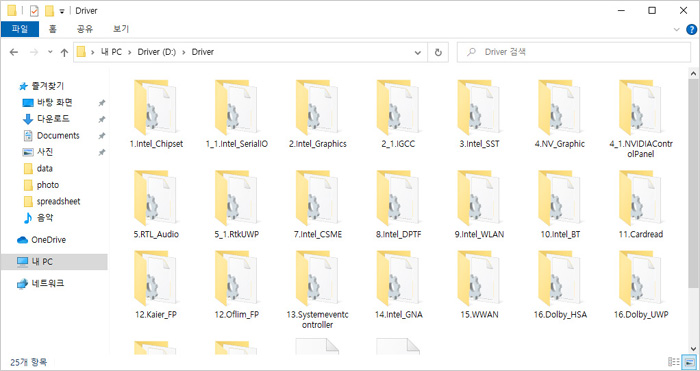Click the Help question mark icon
The height and width of the screenshot is (371, 700).
click(x=691, y=29)
